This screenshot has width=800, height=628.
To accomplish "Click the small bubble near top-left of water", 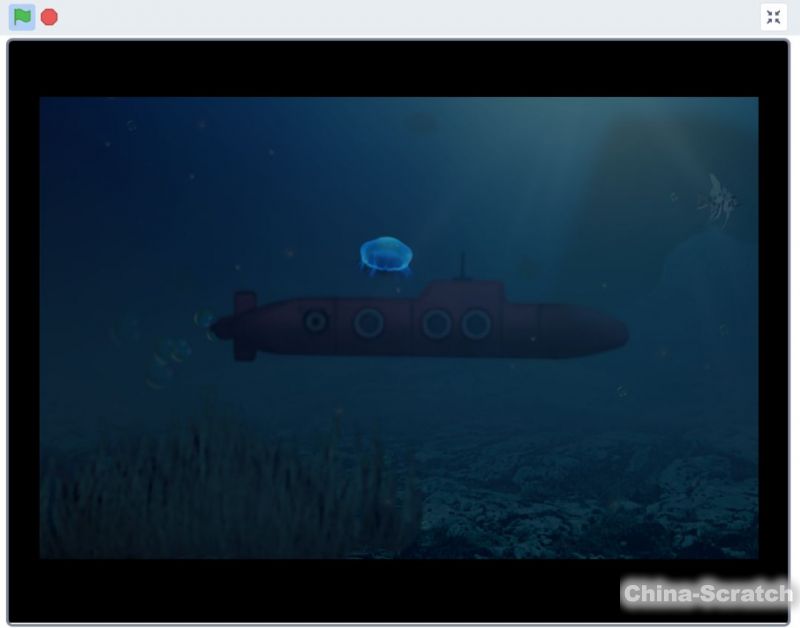I will coord(131,126).
